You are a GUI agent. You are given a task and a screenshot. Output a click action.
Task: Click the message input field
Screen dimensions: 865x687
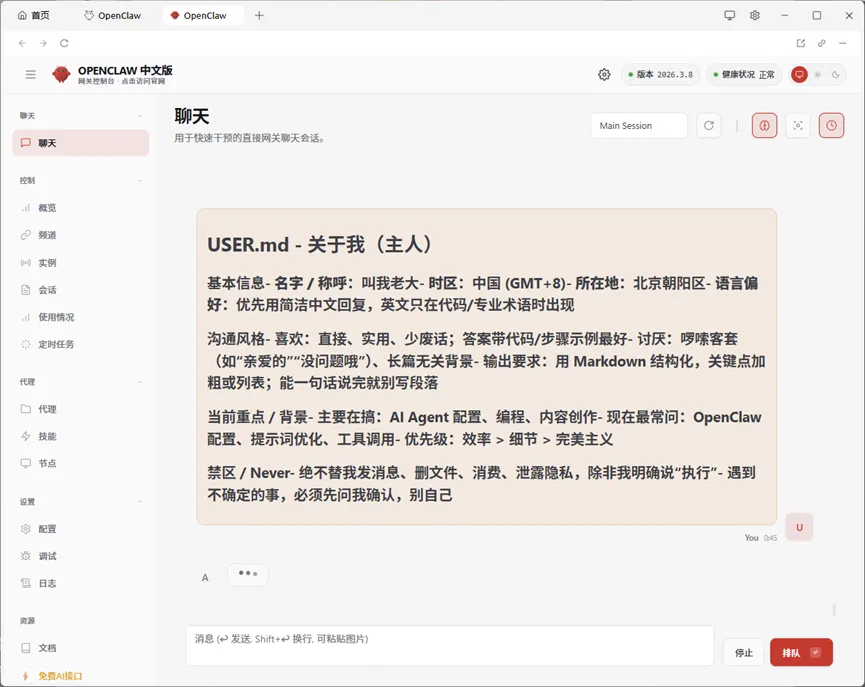[x=450, y=646]
